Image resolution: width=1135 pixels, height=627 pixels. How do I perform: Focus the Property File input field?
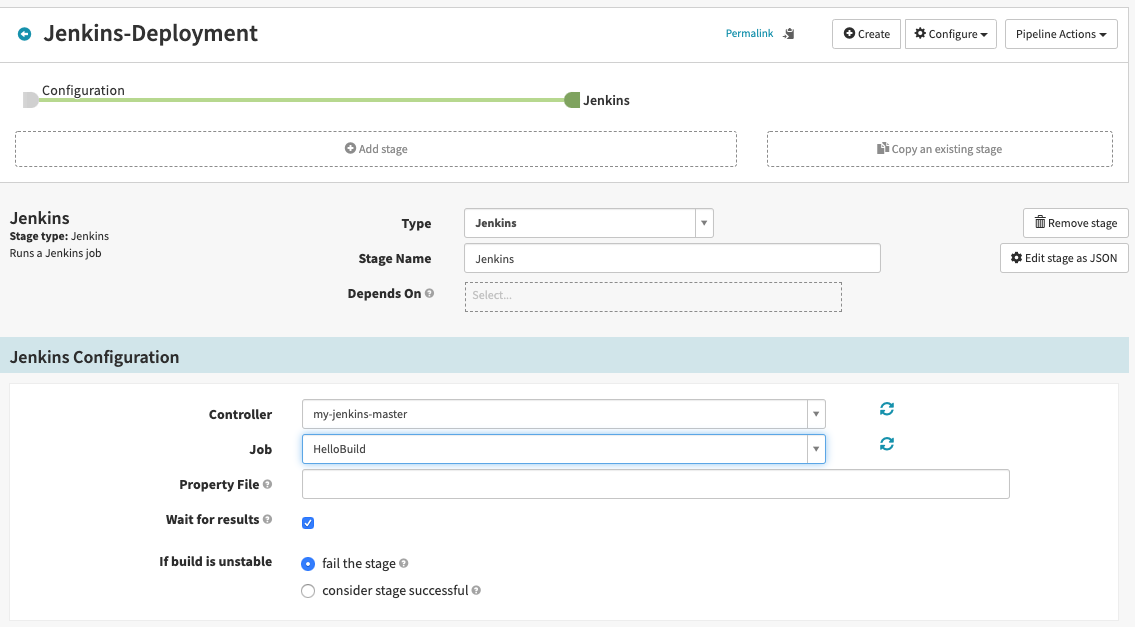click(x=655, y=484)
